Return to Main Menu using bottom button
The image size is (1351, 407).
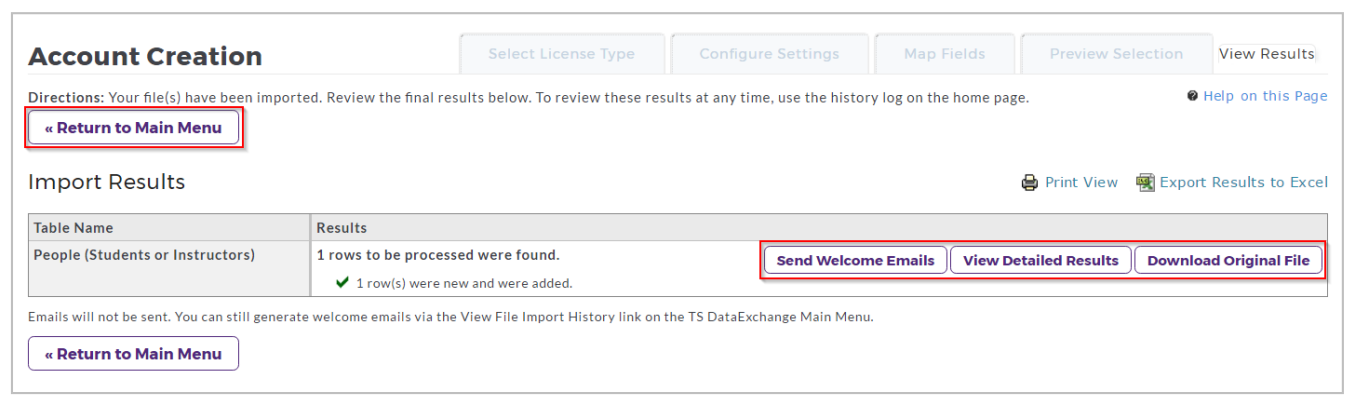click(133, 354)
